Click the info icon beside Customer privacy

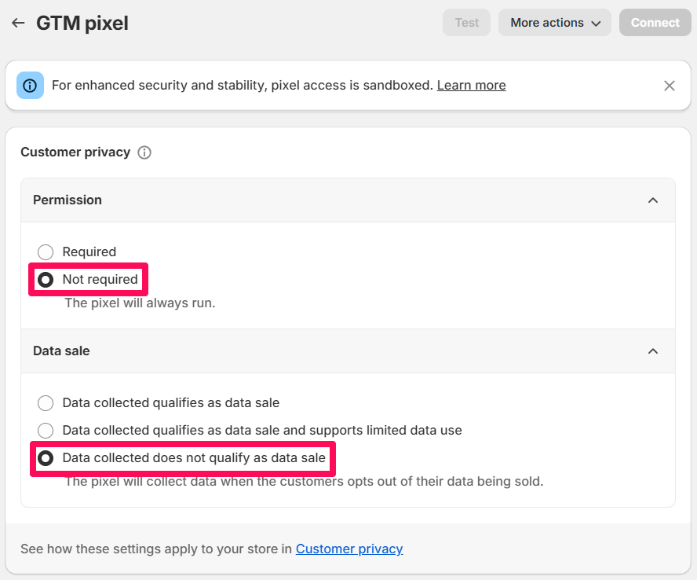(x=144, y=152)
